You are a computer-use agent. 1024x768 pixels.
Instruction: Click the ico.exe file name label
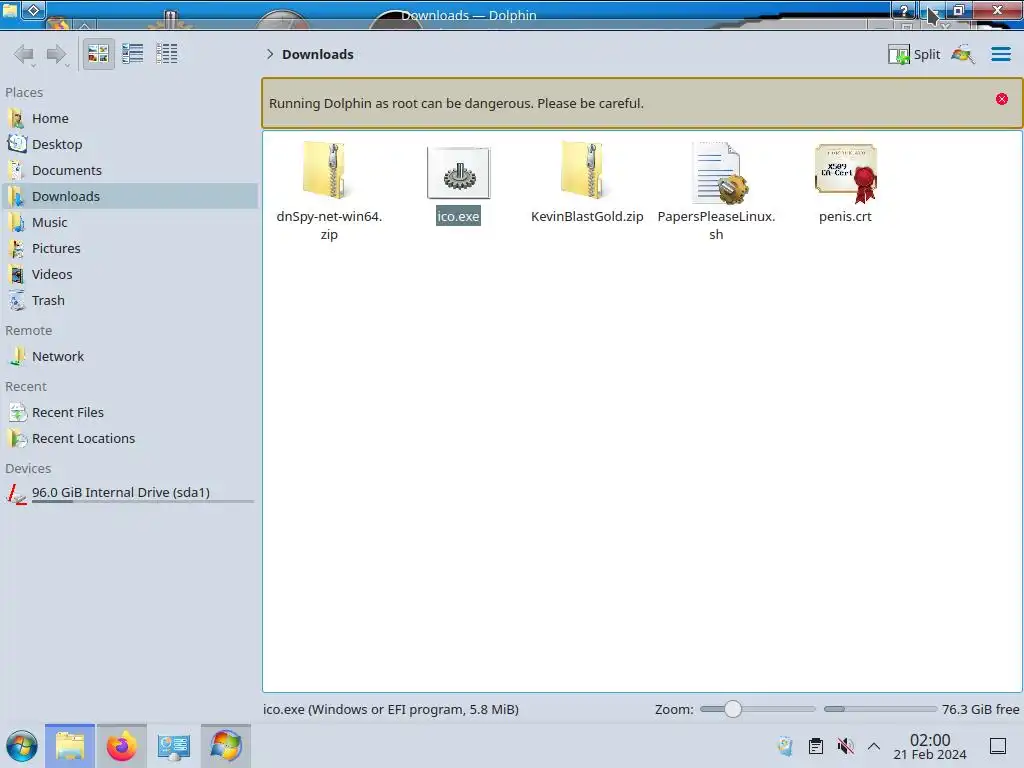458,216
